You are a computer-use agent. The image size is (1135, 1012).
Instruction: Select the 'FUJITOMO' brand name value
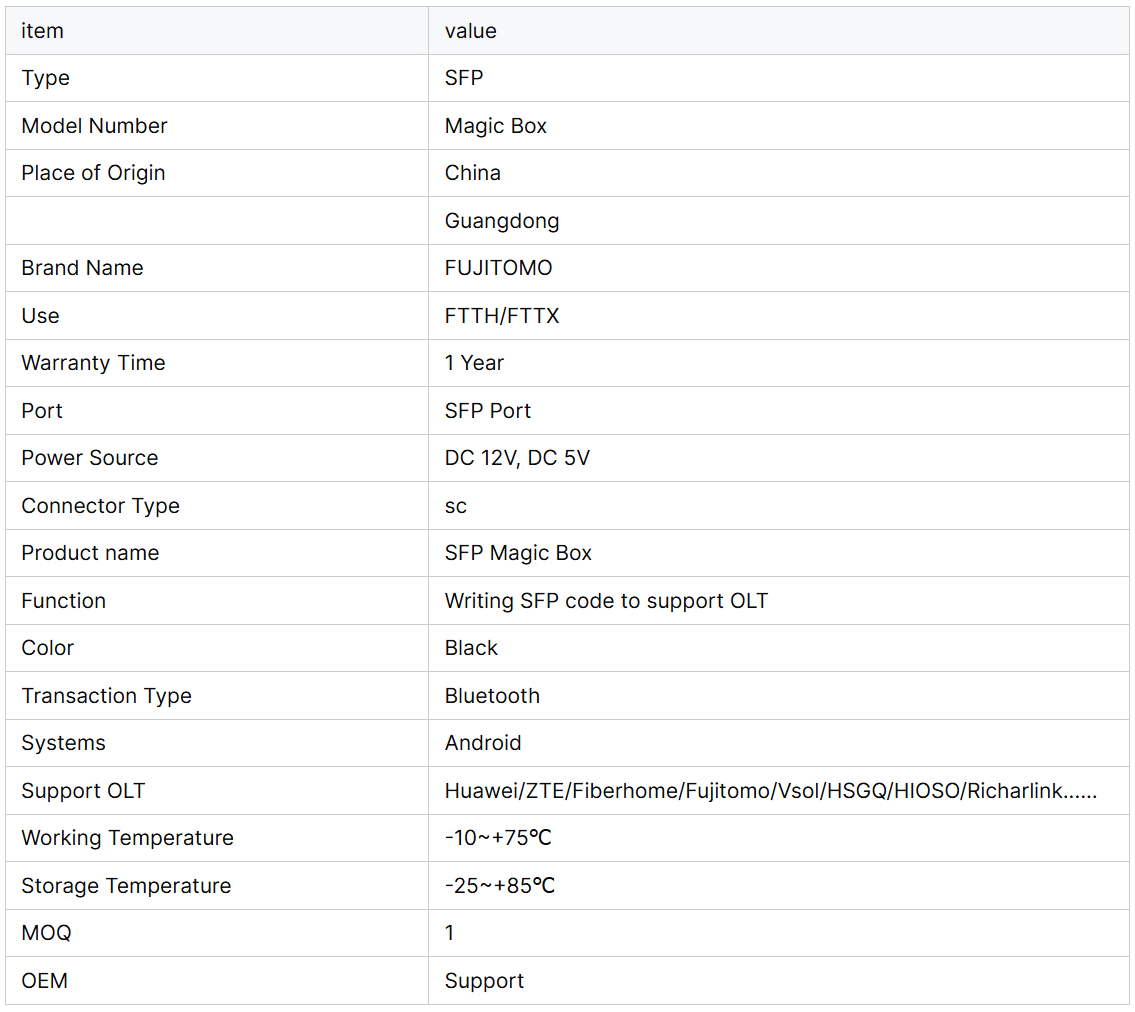pyautogui.click(x=498, y=268)
